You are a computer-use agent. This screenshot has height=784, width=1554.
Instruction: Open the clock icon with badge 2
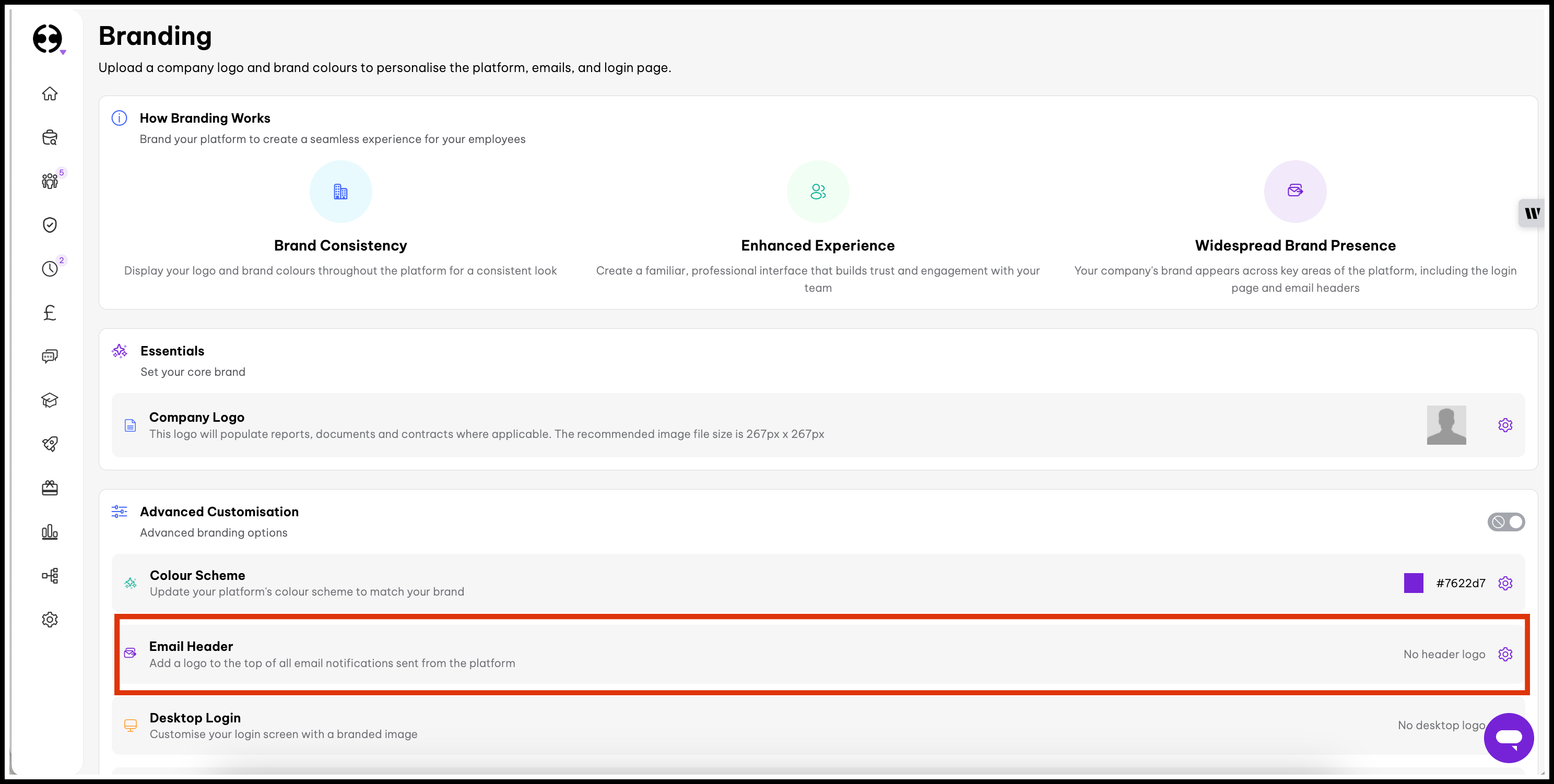click(50, 268)
